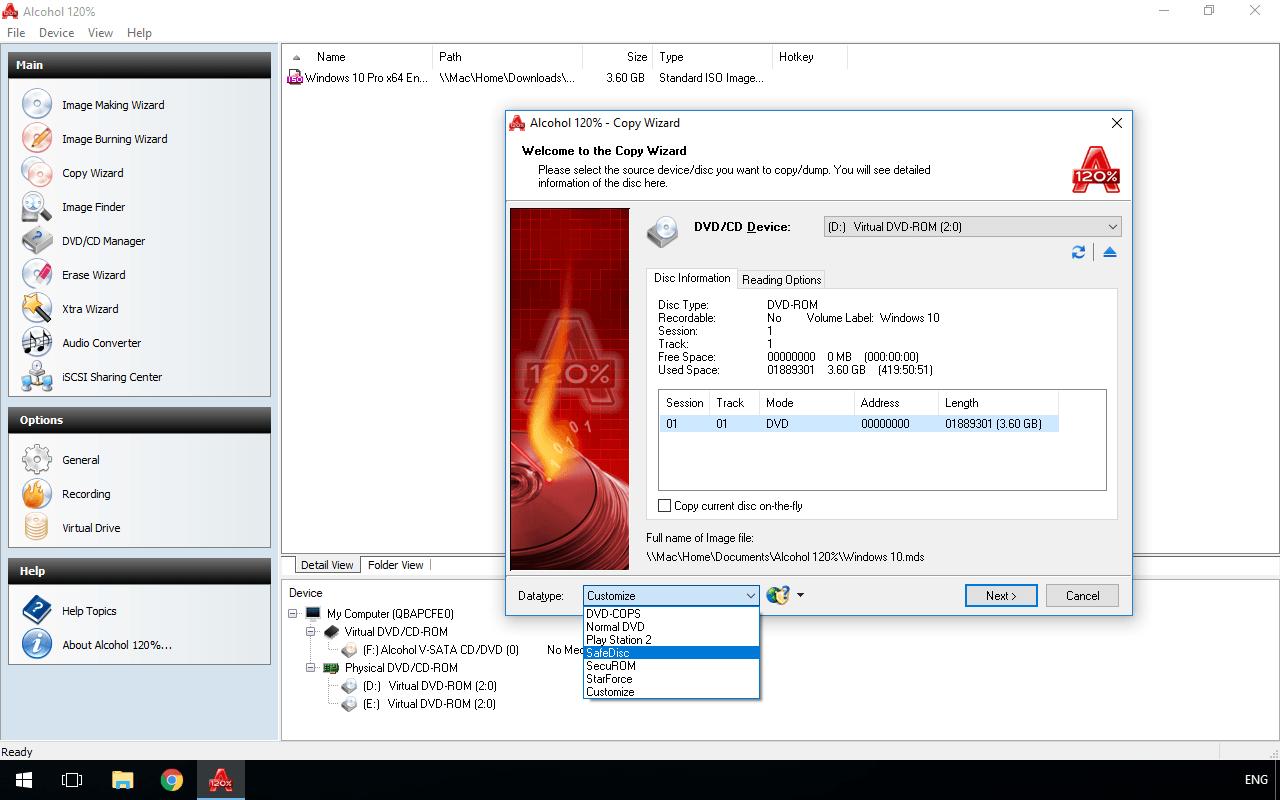Open the Erase Wizard icon
The width and height of the screenshot is (1280, 800).
pos(37,275)
